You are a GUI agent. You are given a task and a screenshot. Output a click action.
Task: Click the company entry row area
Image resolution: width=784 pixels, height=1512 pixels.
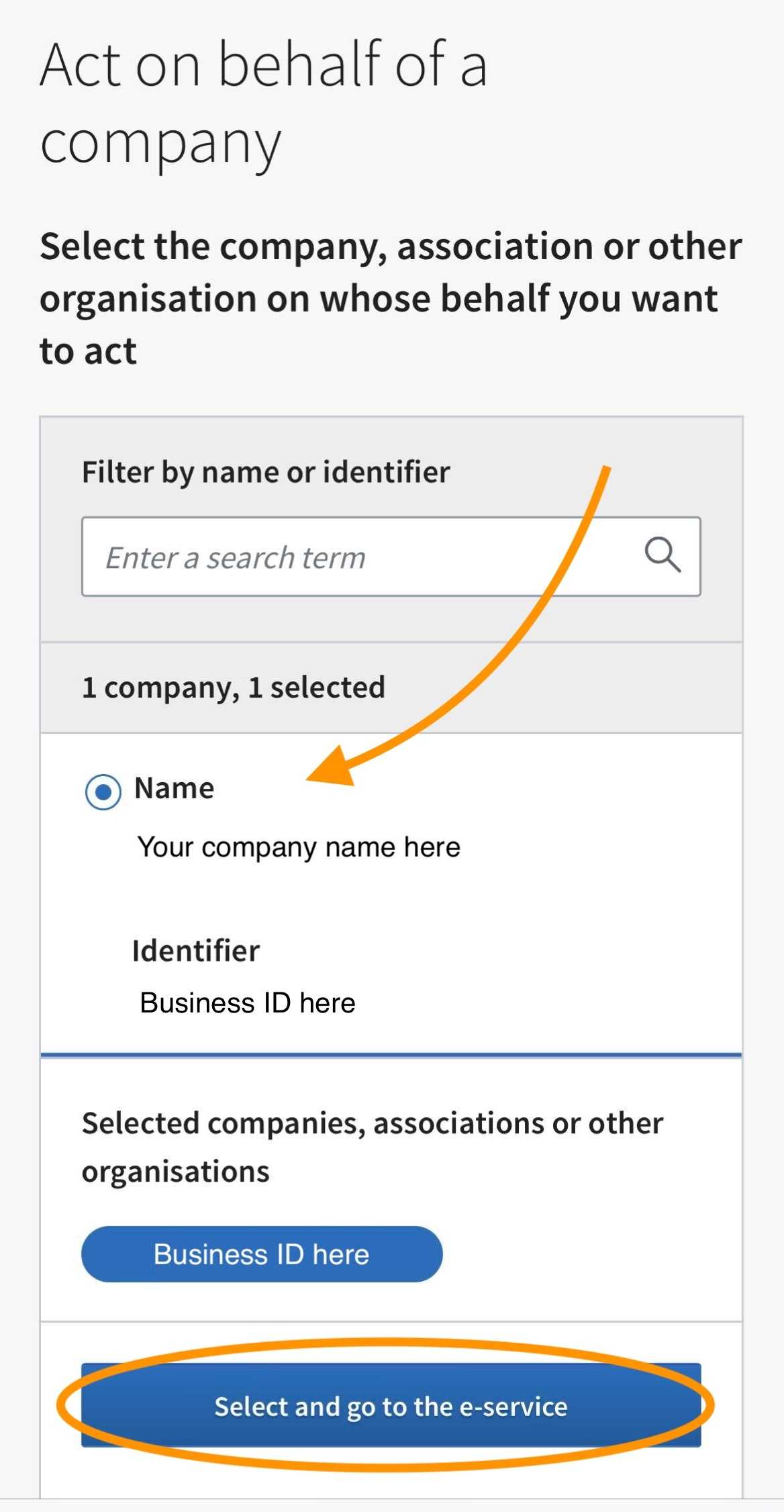(x=391, y=894)
